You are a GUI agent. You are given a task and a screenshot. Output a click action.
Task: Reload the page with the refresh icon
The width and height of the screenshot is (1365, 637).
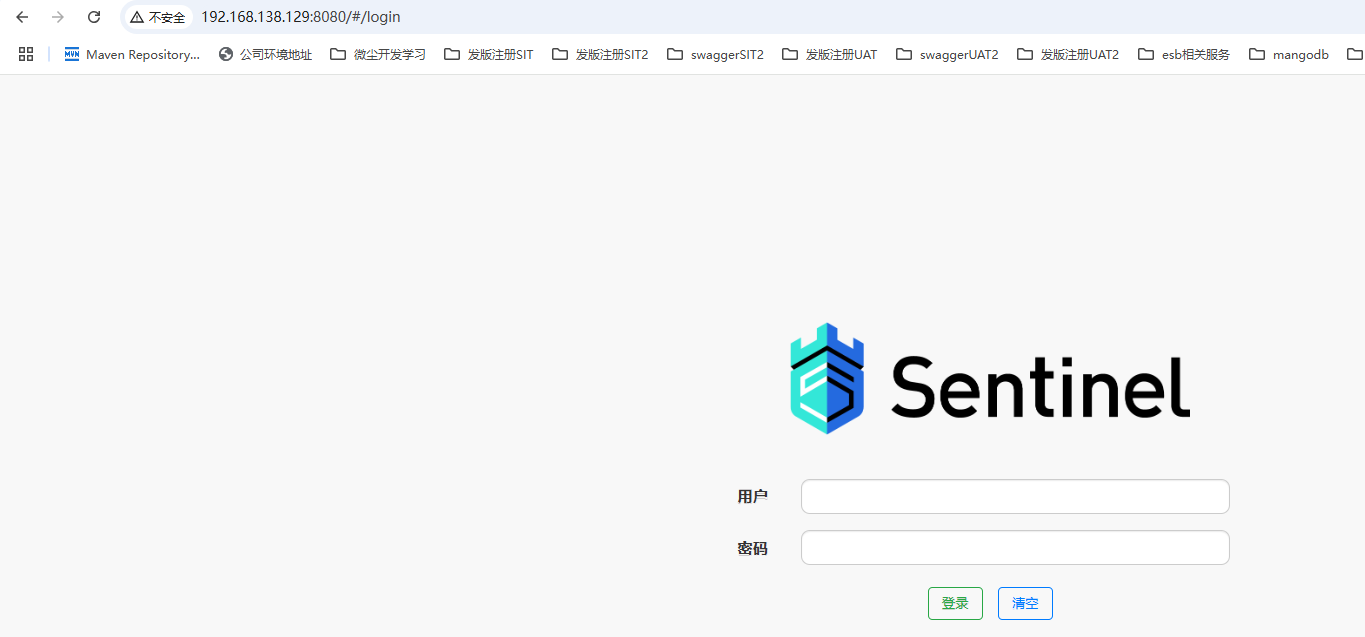94,17
